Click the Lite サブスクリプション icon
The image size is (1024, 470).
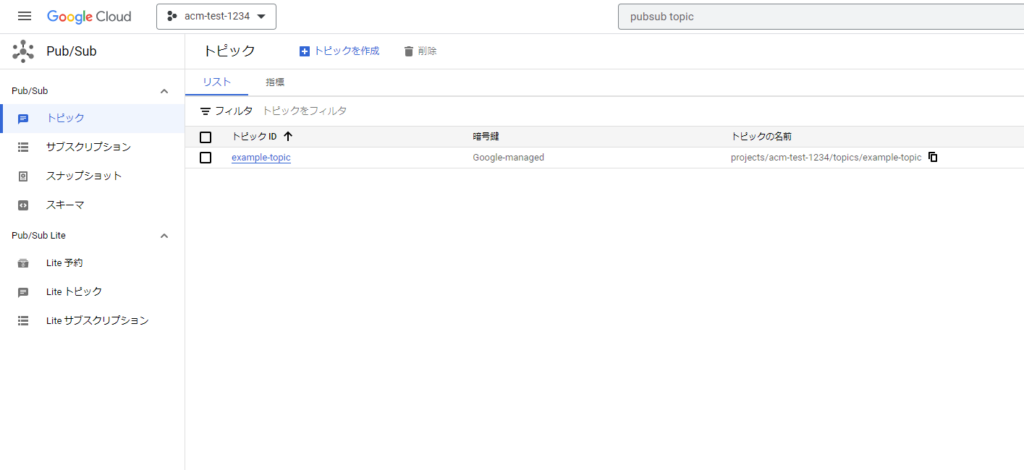click(23, 321)
